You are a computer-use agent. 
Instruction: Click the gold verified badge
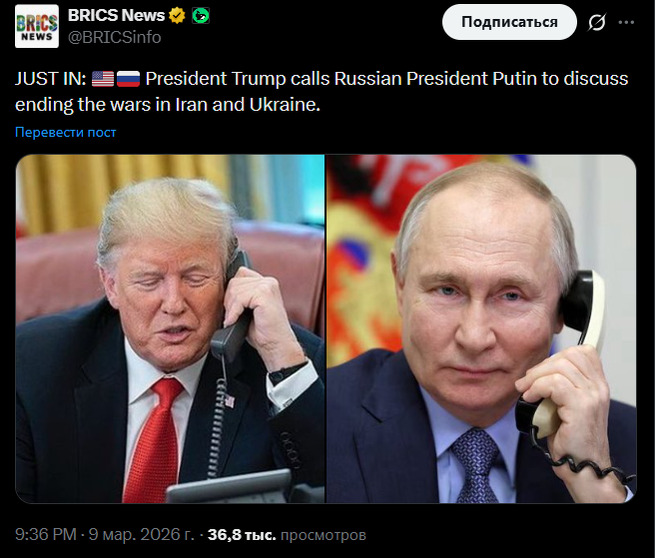tap(177, 16)
